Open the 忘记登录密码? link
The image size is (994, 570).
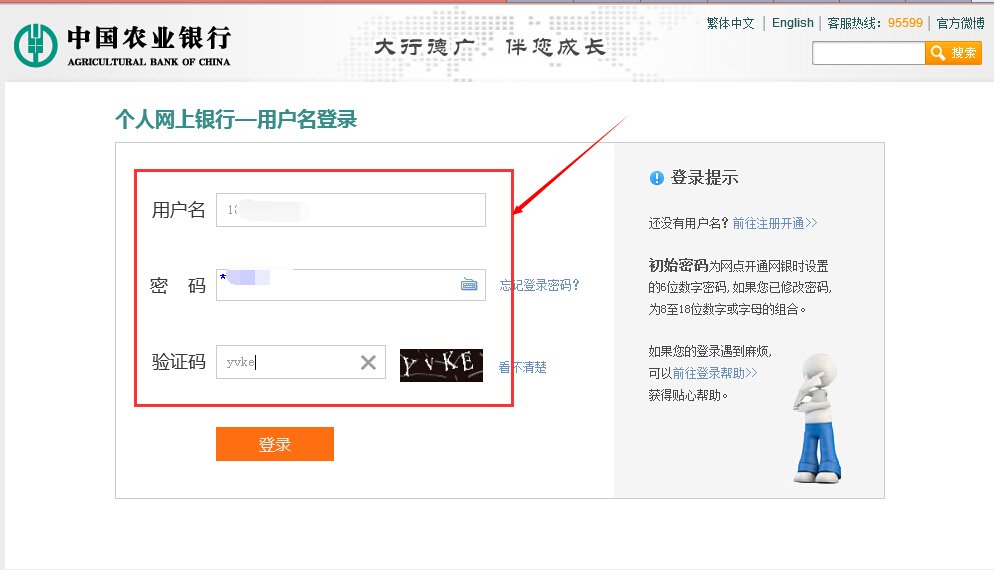coord(539,285)
